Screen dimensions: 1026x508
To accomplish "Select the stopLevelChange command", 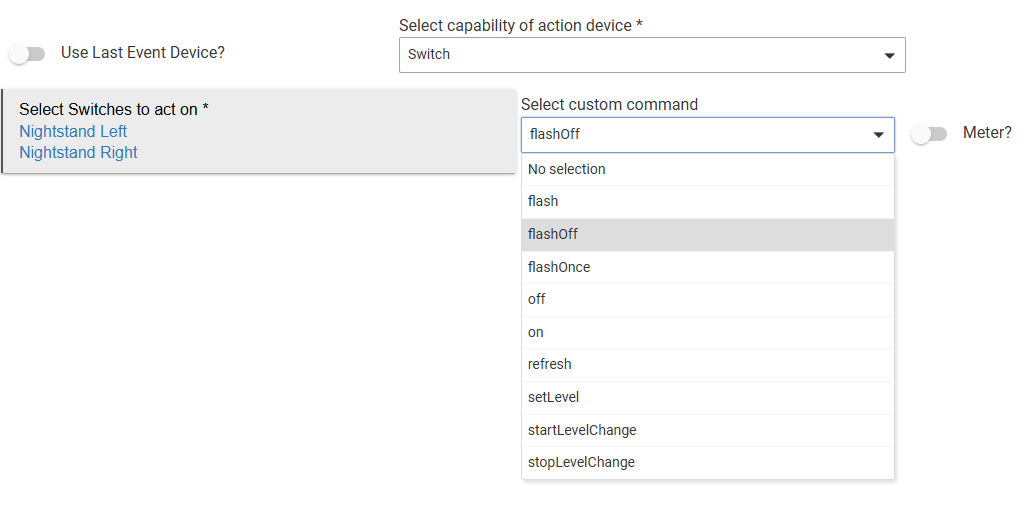I will (581, 462).
